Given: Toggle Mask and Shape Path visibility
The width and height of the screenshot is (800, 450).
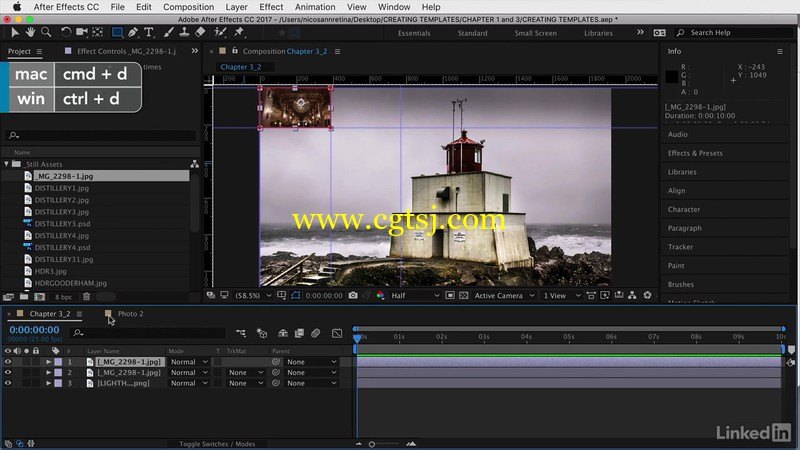Looking at the screenshot, I should (x=296, y=295).
